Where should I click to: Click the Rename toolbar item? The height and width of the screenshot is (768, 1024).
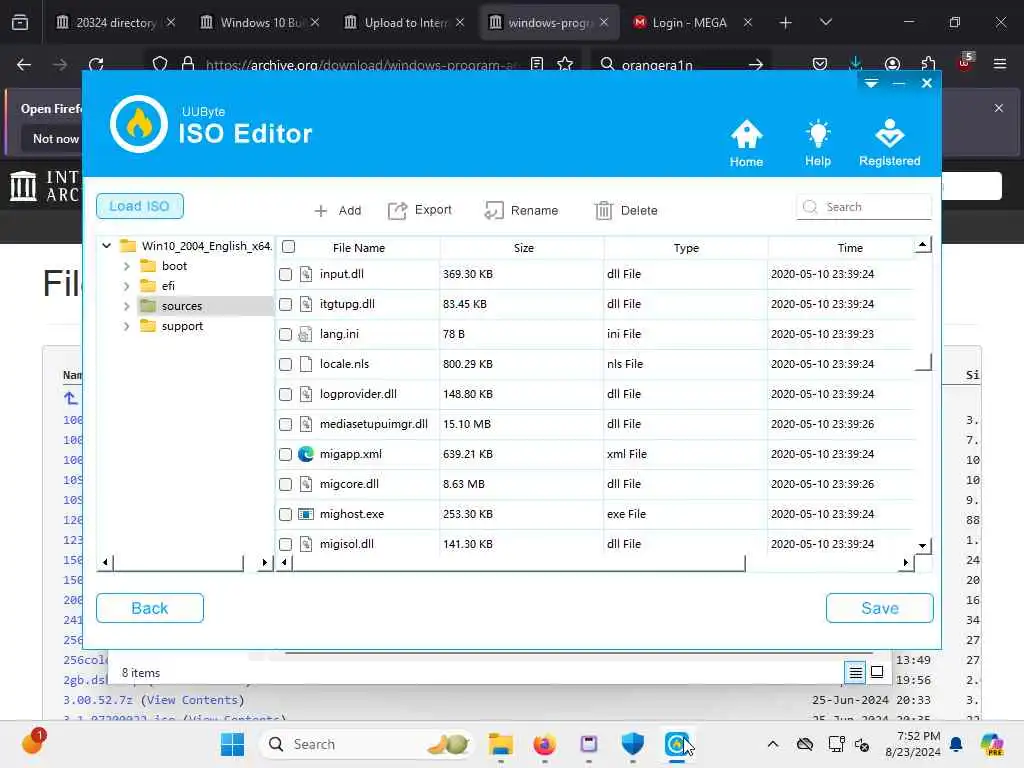point(521,210)
